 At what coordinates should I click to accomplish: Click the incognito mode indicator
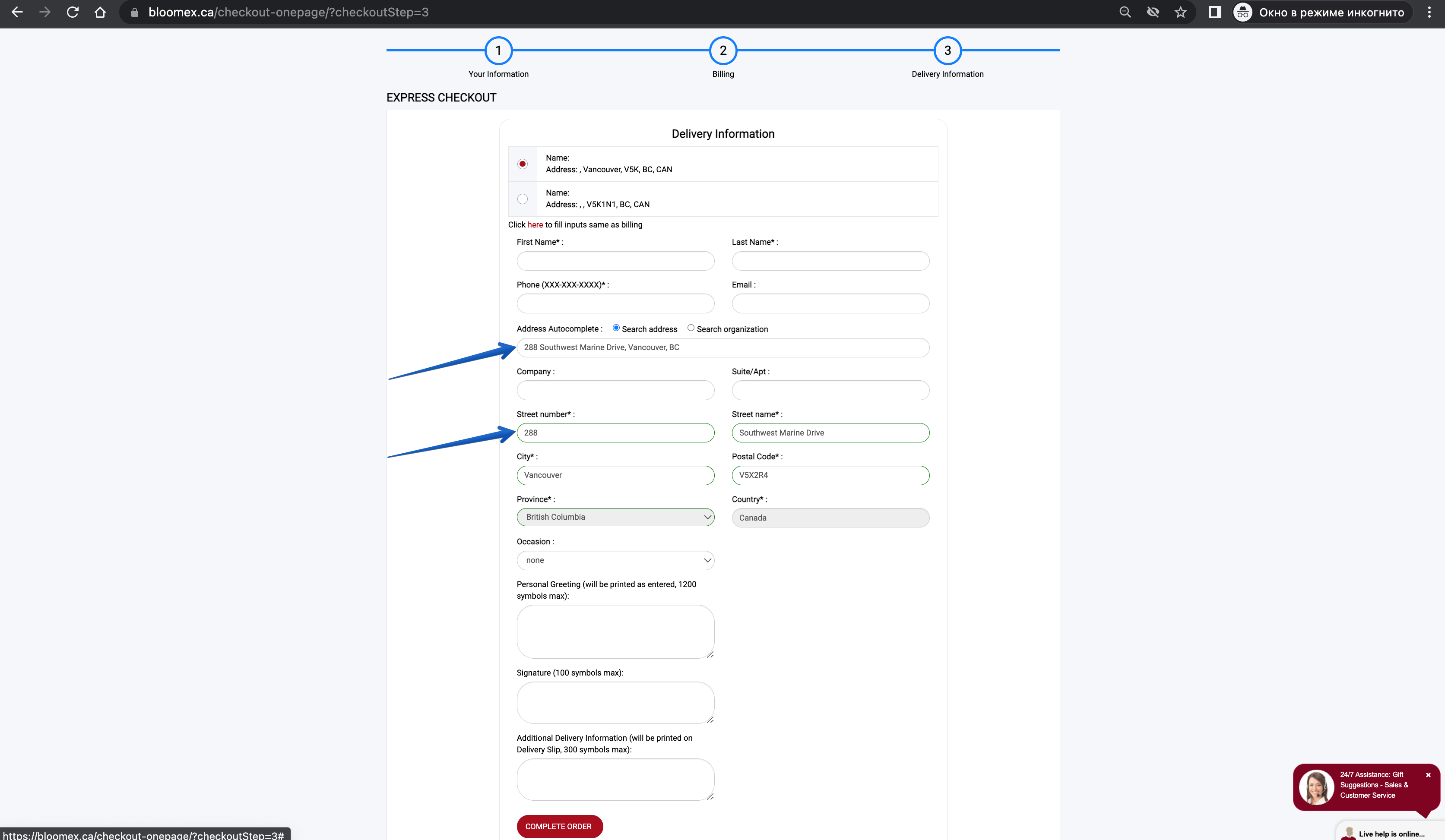(x=1323, y=12)
